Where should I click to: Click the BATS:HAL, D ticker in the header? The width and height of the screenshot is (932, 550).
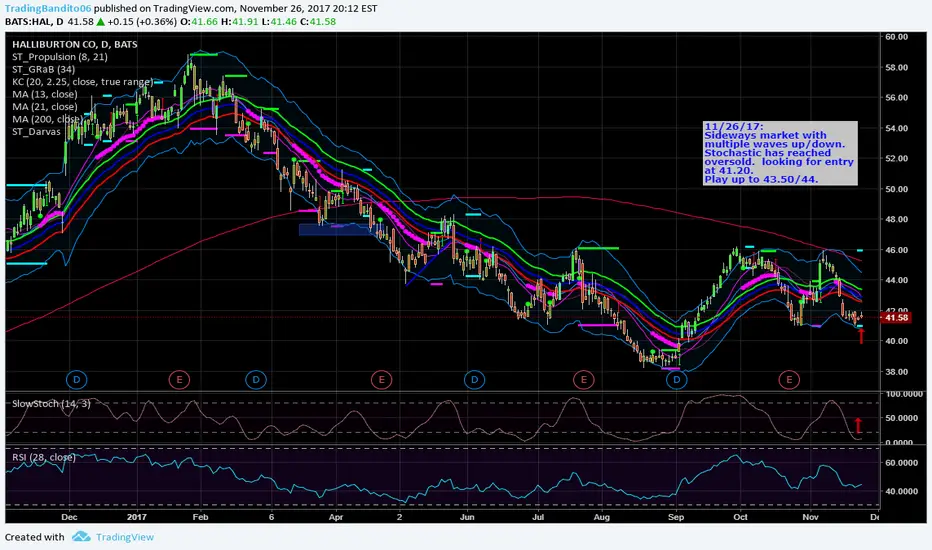34,21
